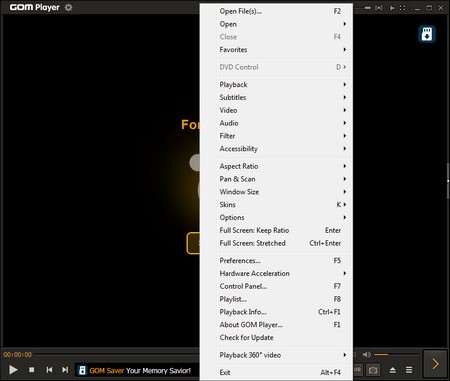This screenshot has height=381, width=450.
Task: Expand side panel with orange chevron
Action: point(435,364)
